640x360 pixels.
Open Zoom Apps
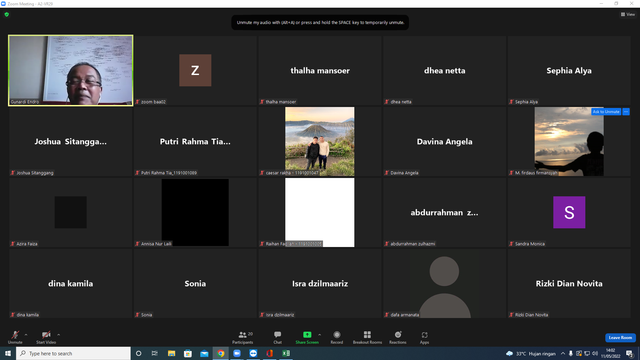(424, 337)
